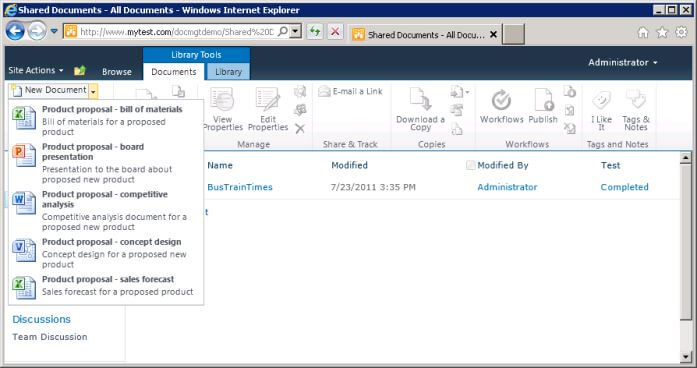Screen dimensions: 697x368
Task: Switch to the Browse tab
Action: (x=116, y=72)
